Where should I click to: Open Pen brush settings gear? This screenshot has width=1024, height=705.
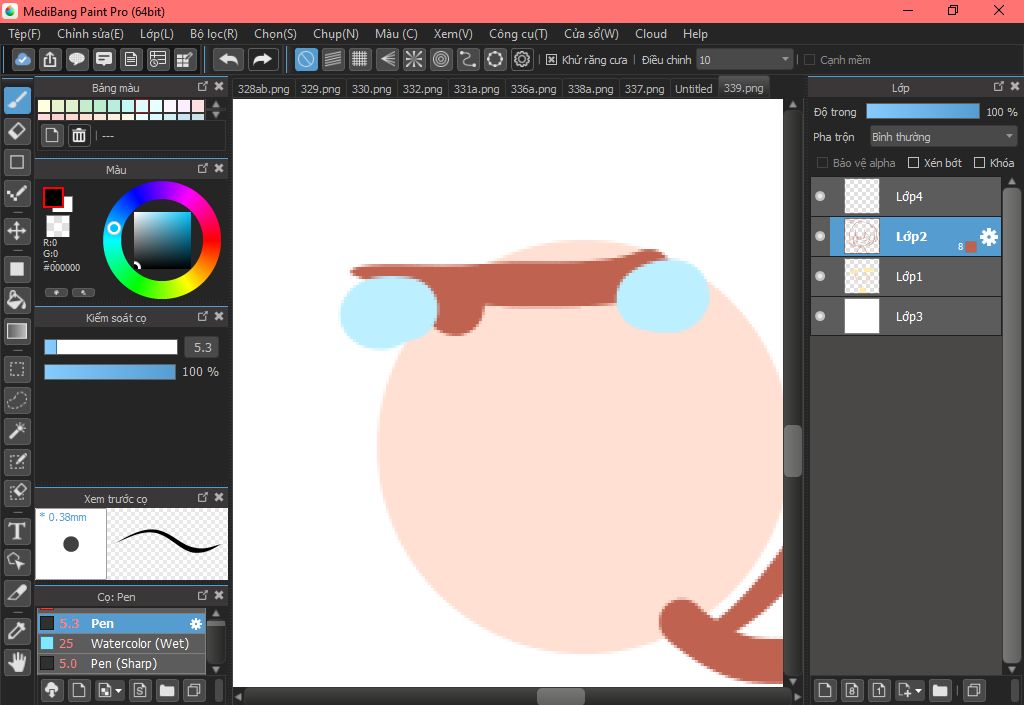(x=195, y=623)
